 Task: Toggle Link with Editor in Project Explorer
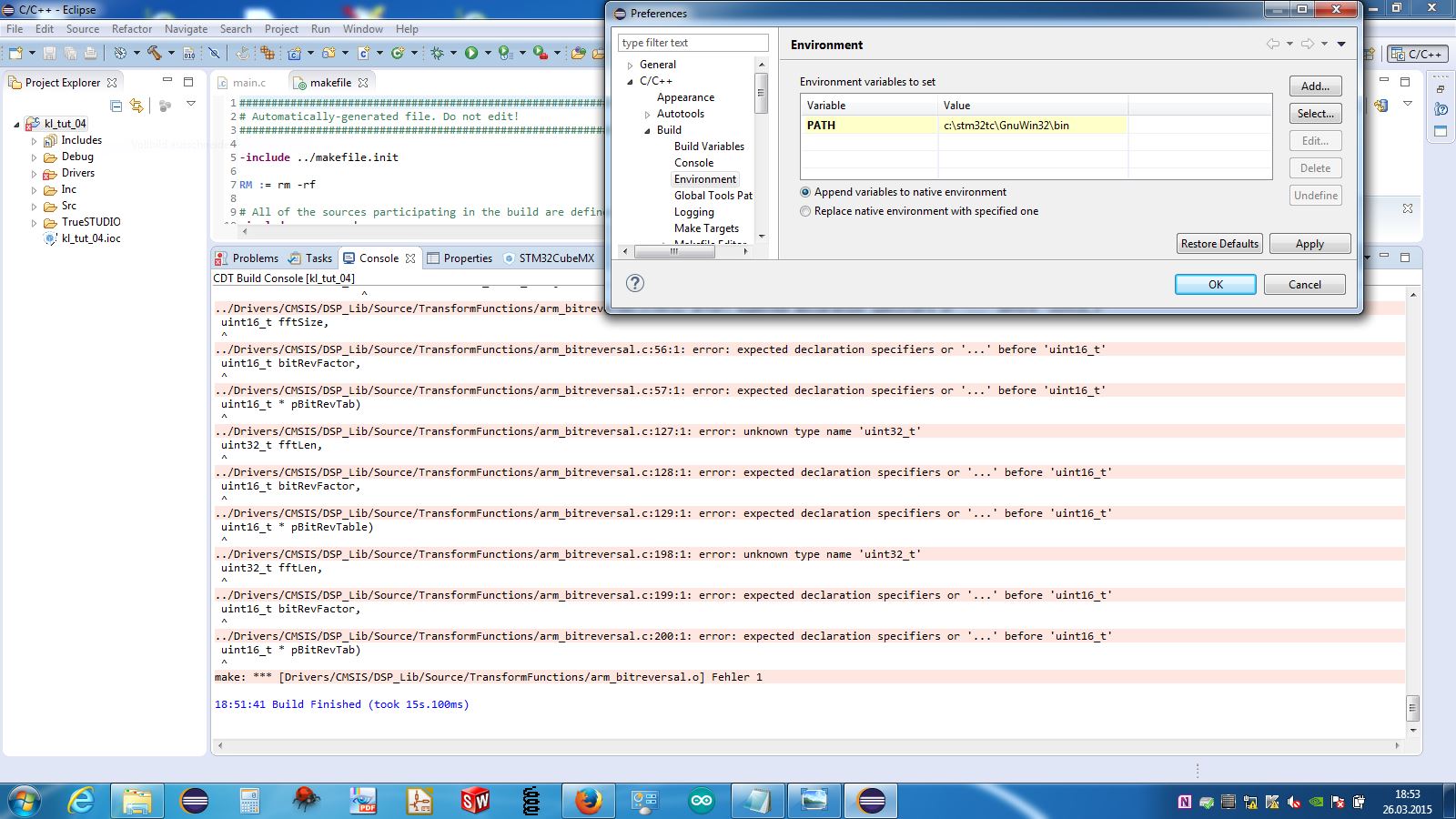[x=136, y=106]
